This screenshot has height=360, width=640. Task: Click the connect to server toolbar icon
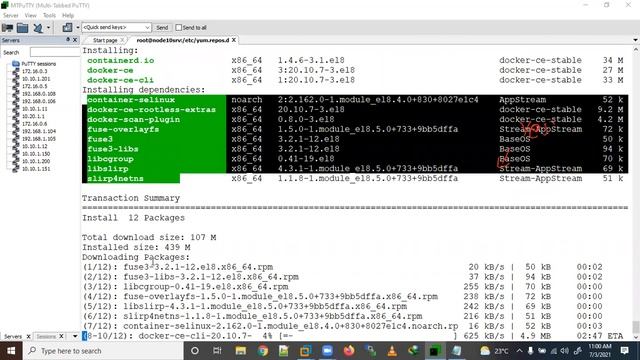pos(7,28)
